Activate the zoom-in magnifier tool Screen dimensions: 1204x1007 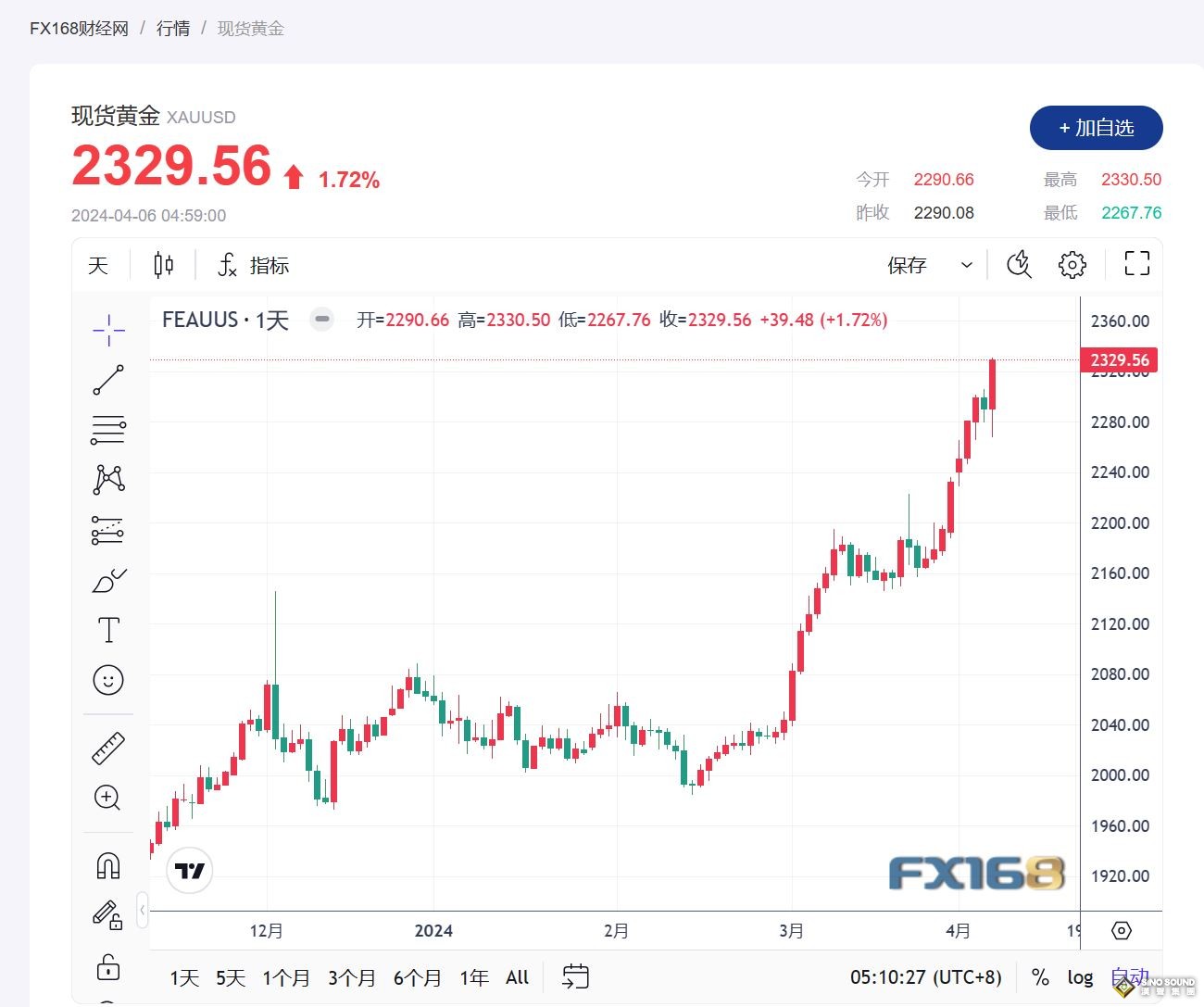tap(109, 799)
